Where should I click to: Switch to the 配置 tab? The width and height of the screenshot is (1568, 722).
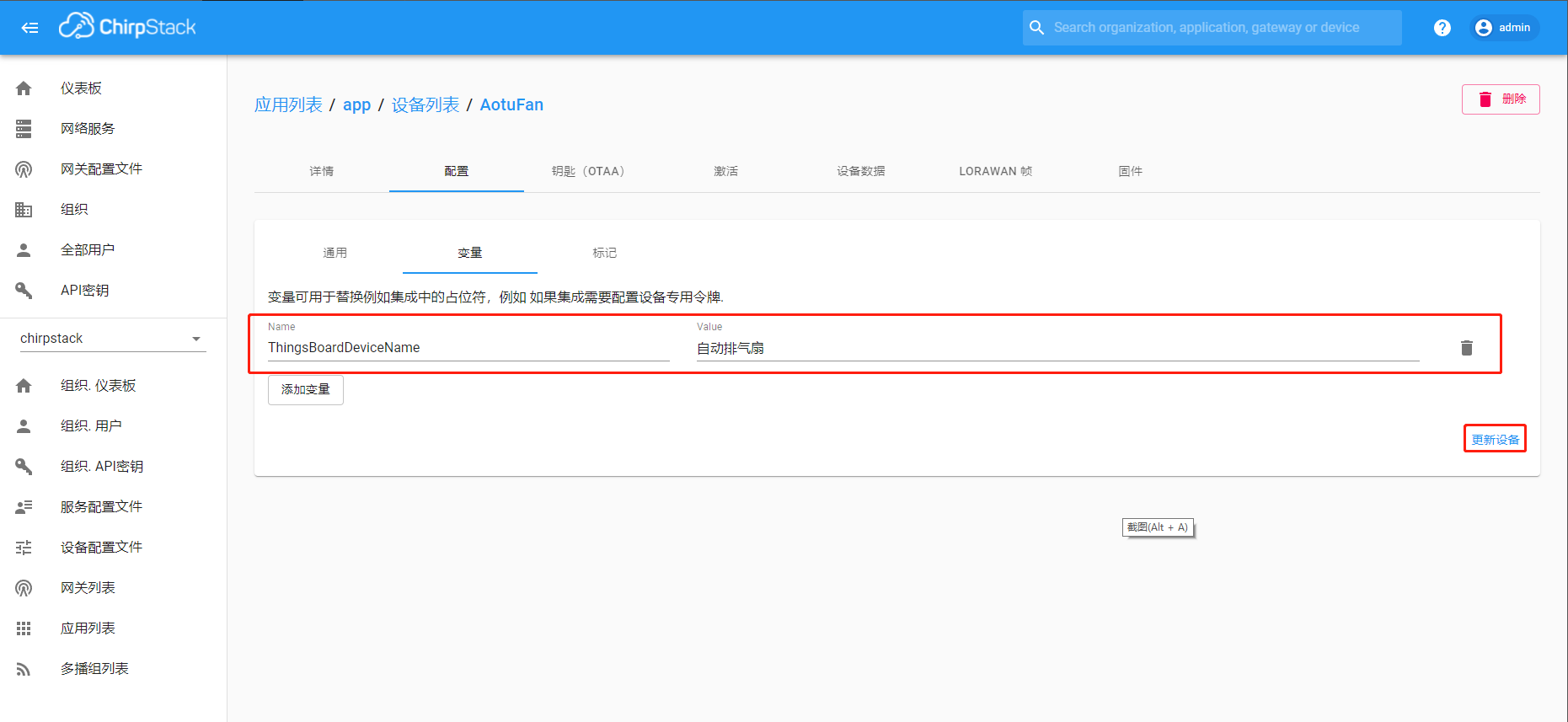coord(457,171)
